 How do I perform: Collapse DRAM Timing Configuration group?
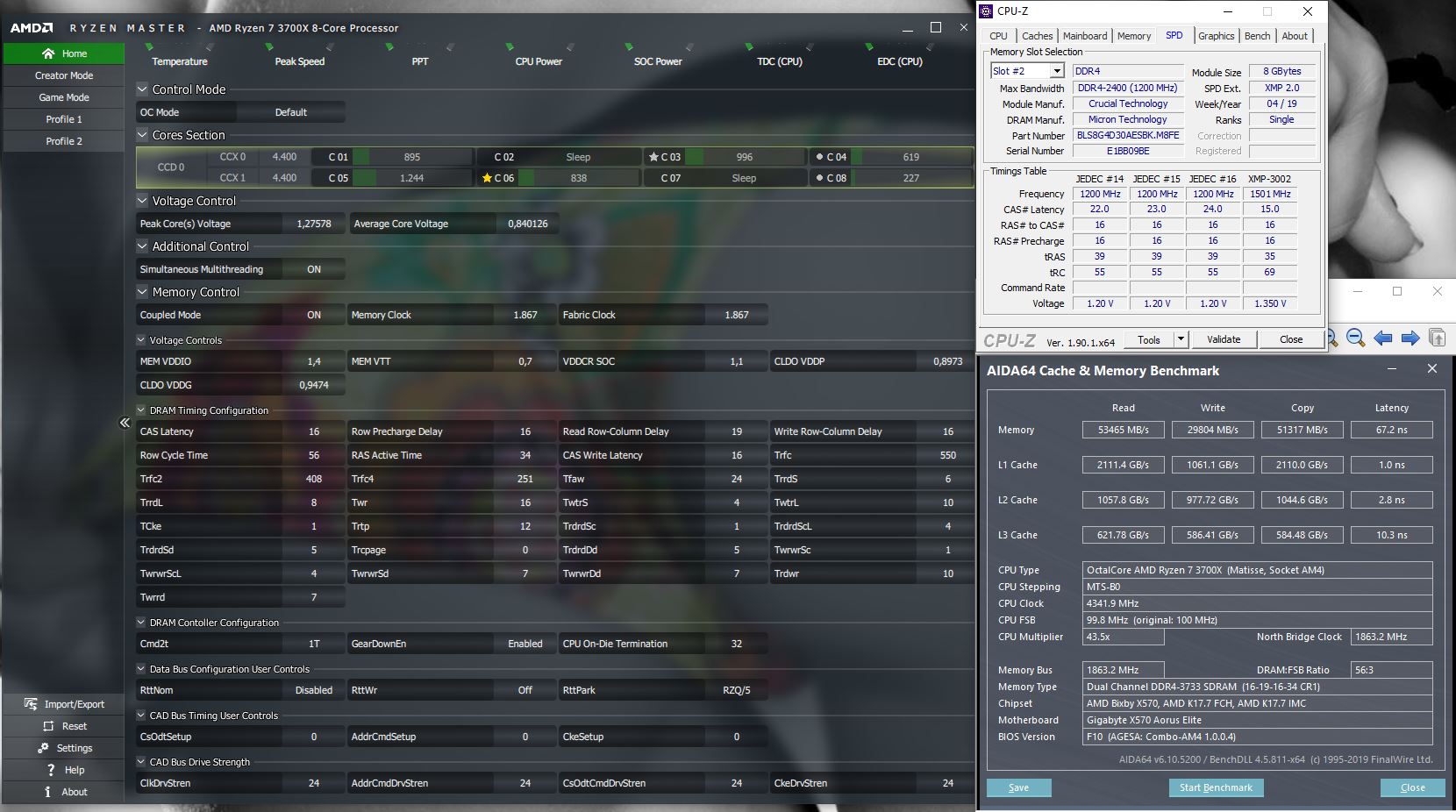[x=142, y=410]
